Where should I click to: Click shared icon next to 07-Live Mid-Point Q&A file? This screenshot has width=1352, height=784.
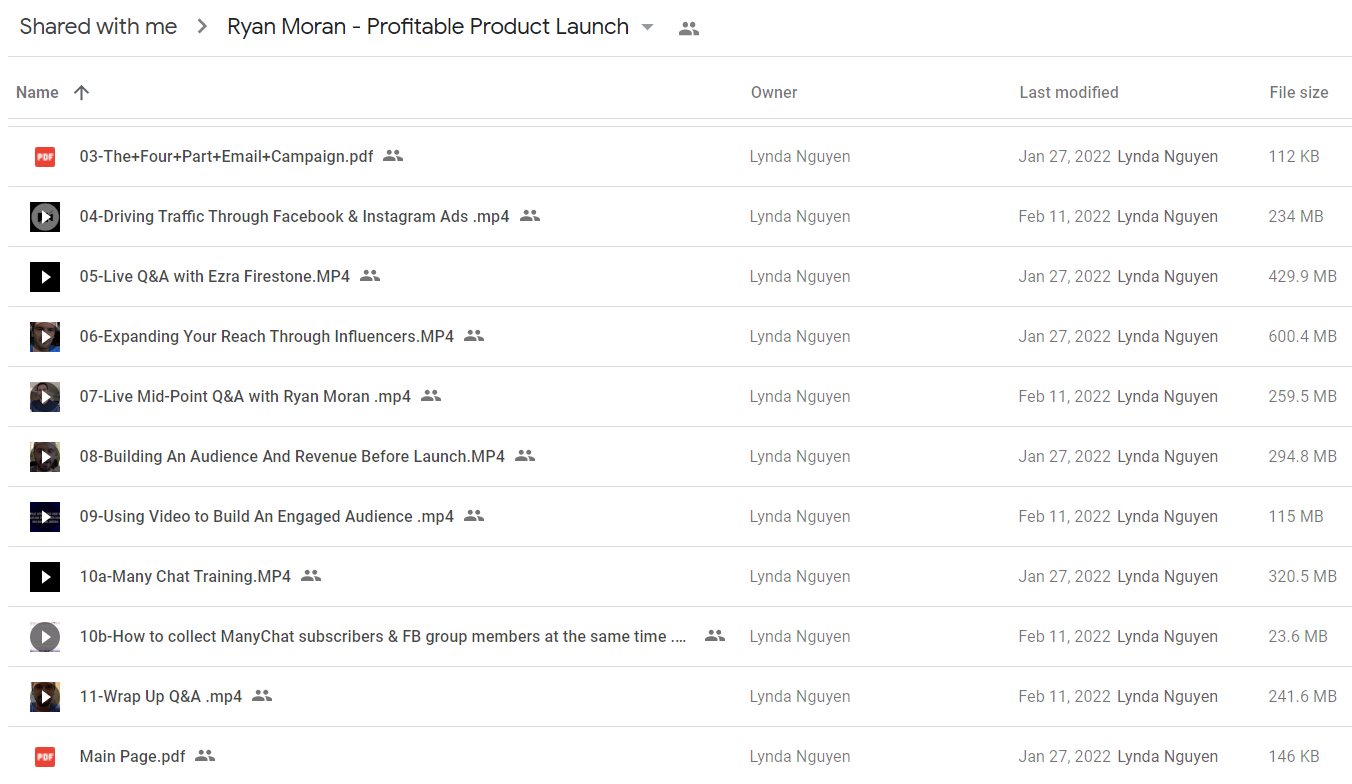click(x=431, y=396)
